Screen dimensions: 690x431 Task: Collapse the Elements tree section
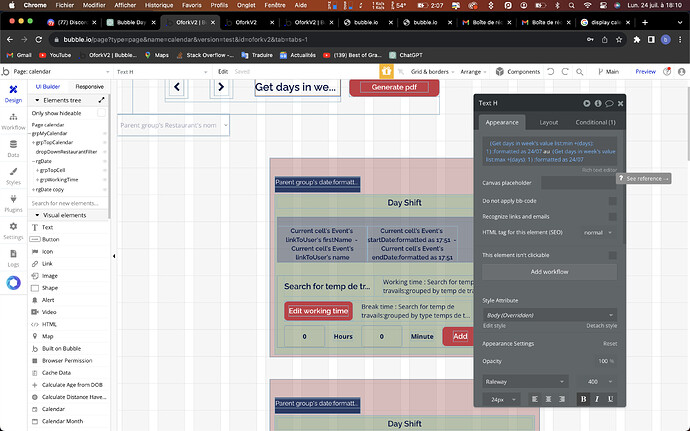click(37, 100)
